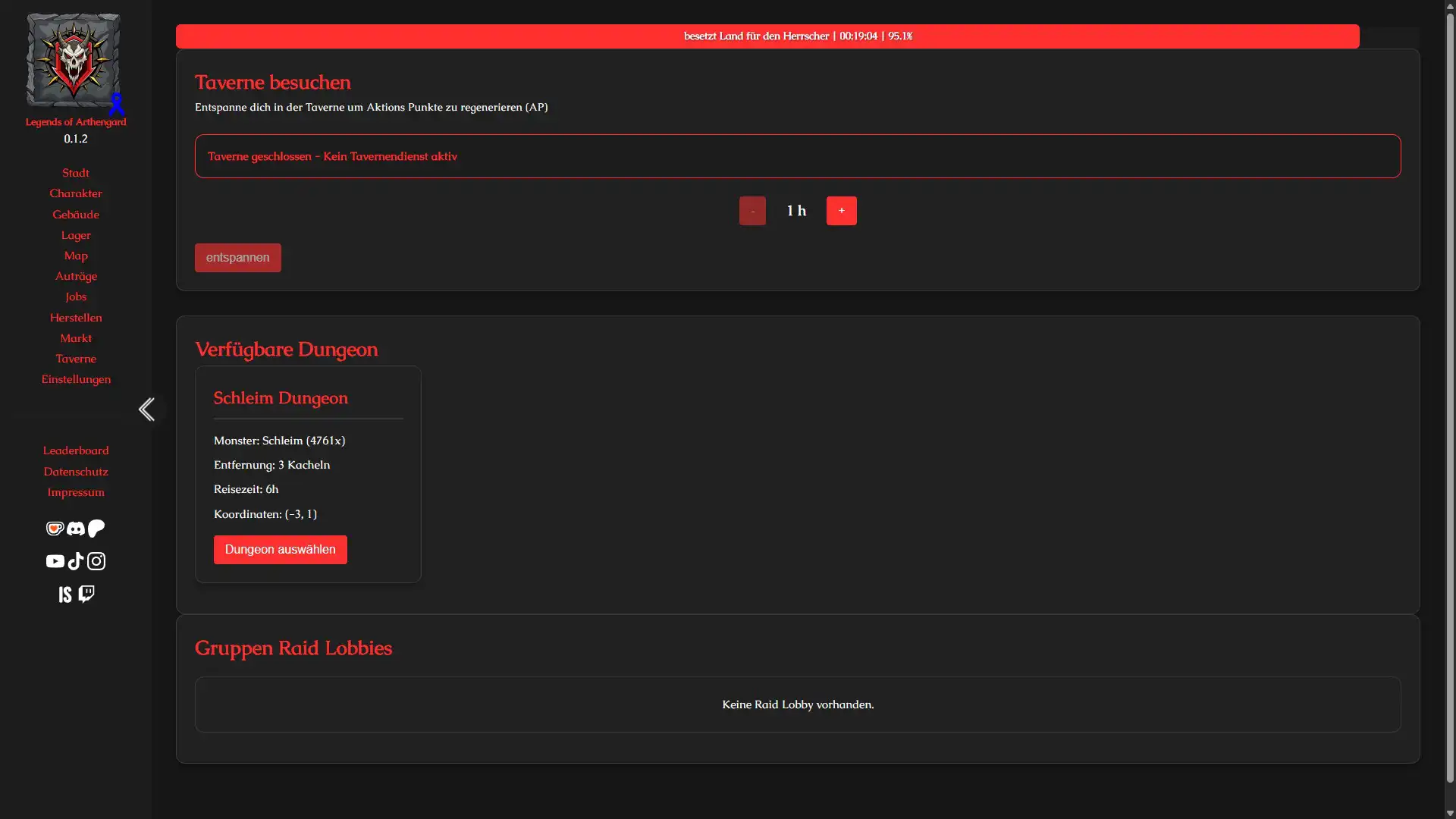View the Datenschutz page

click(x=75, y=471)
